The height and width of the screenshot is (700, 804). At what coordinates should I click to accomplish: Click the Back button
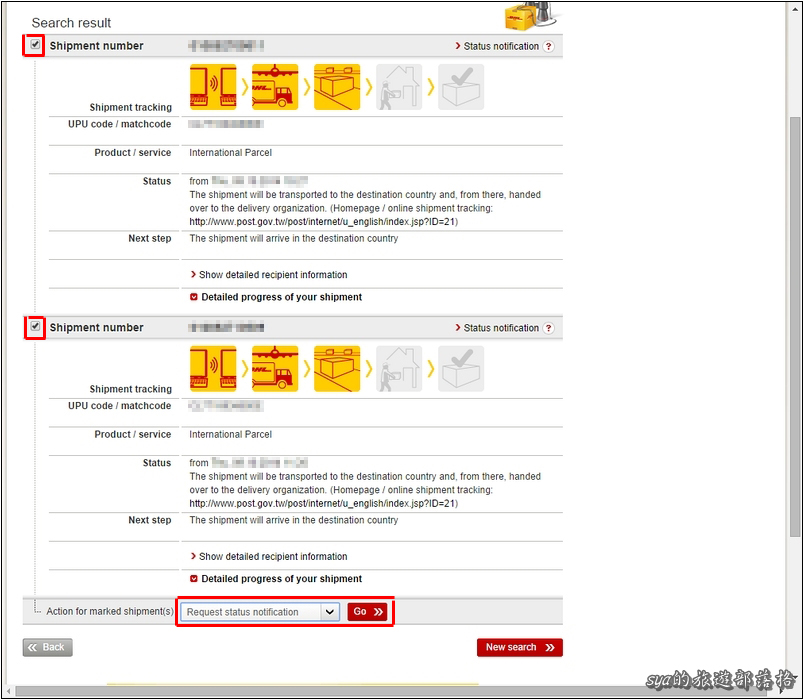(48, 647)
